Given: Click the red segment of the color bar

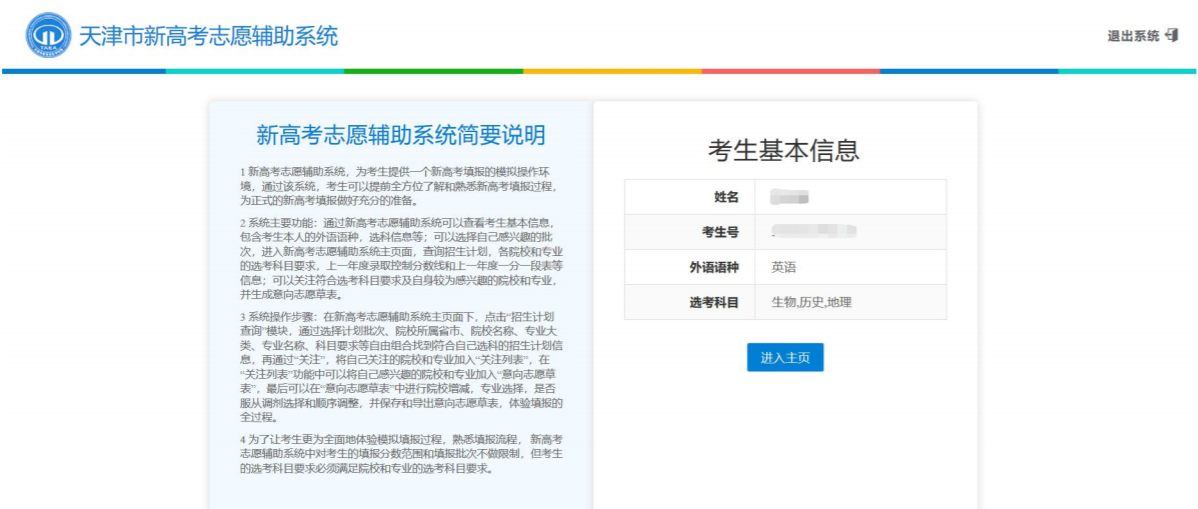Looking at the screenshot, I should point(789,71).
